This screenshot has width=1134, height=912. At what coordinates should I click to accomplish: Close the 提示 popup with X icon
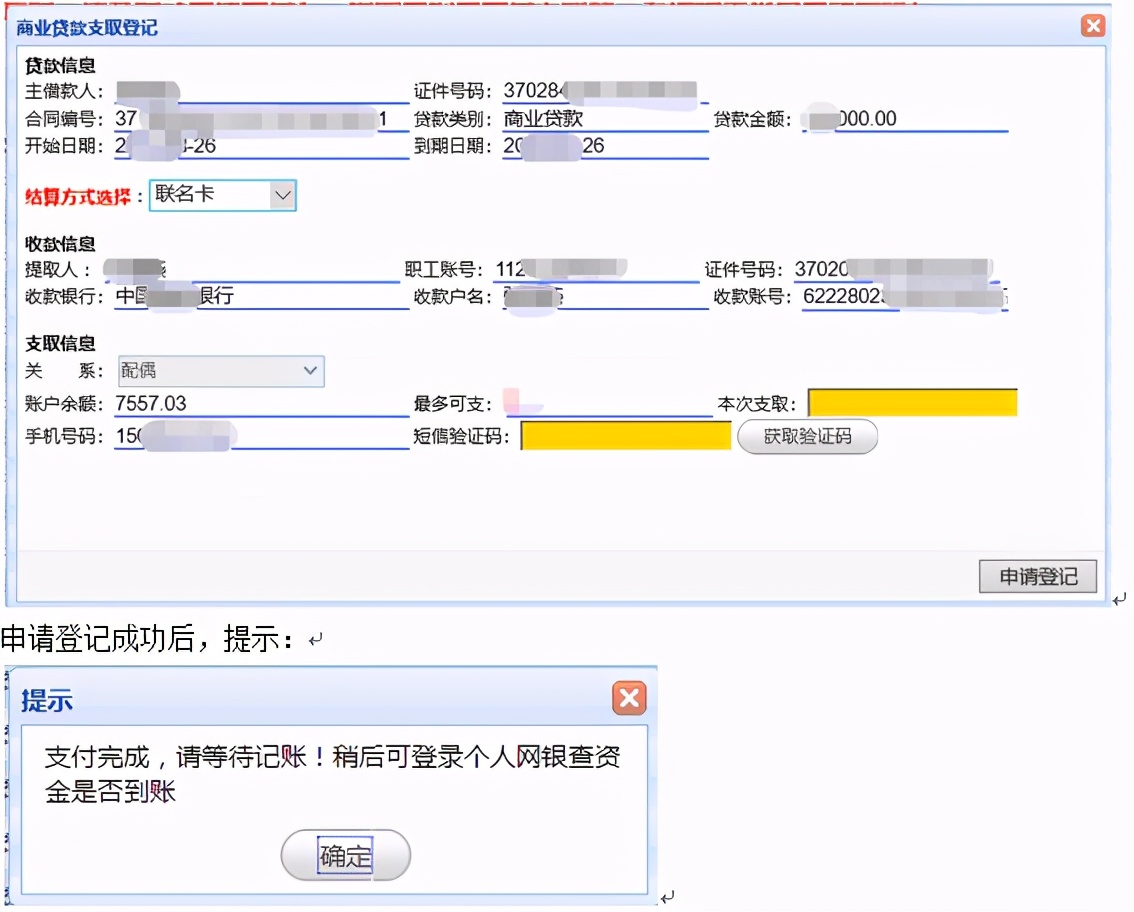click(629, 698)
